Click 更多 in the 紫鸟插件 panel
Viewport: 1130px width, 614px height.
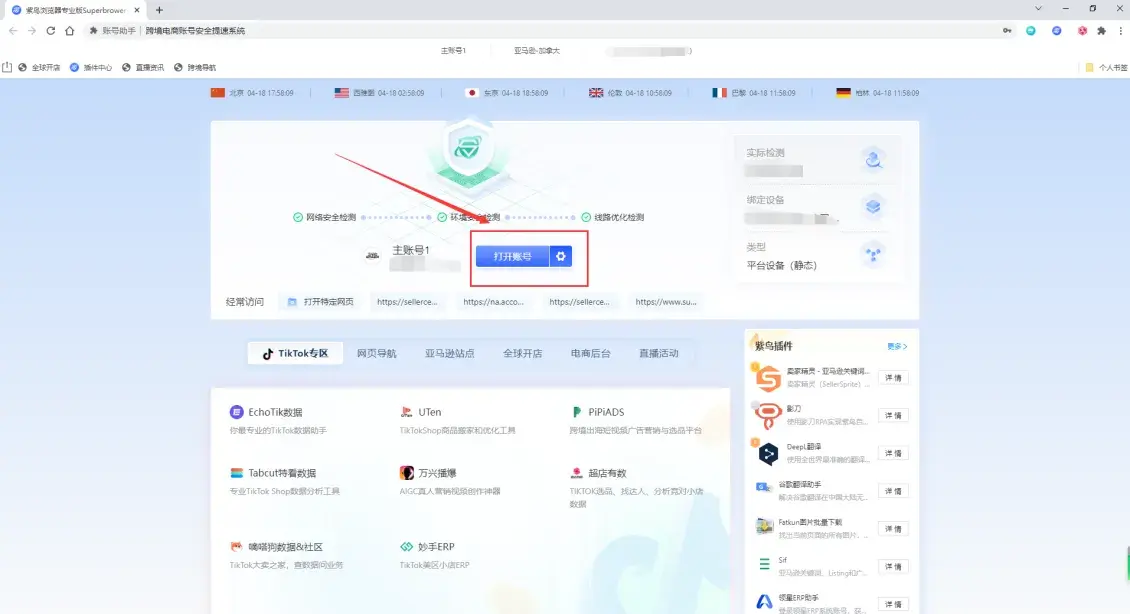897,347
